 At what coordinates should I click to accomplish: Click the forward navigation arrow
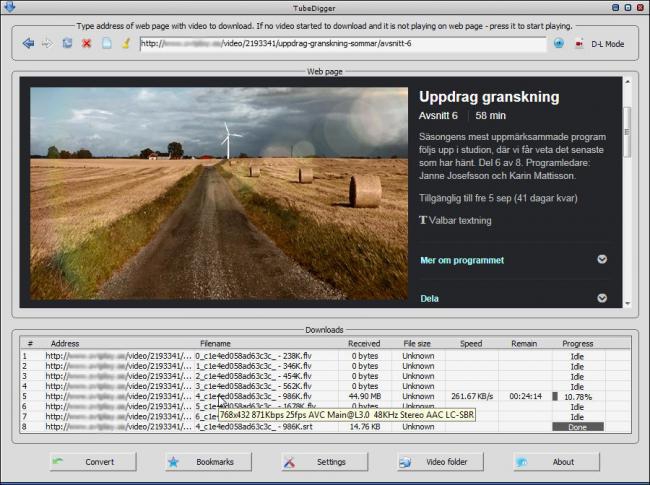point(47,44)
